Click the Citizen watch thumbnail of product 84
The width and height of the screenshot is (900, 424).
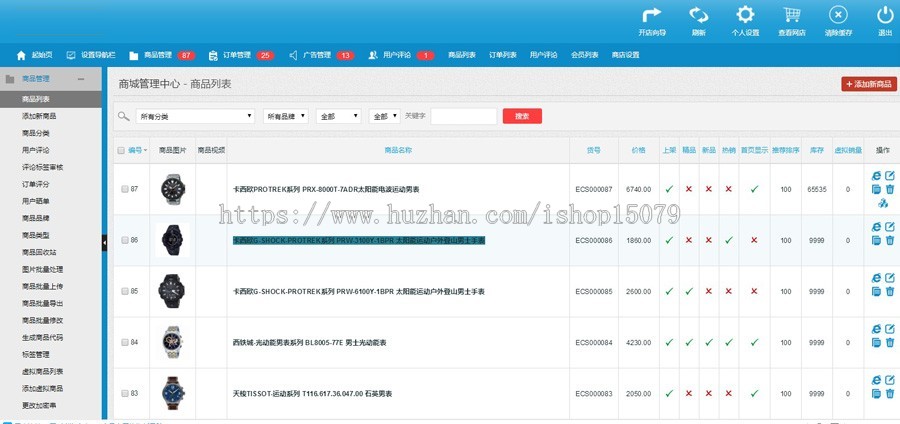coord(172,343)
